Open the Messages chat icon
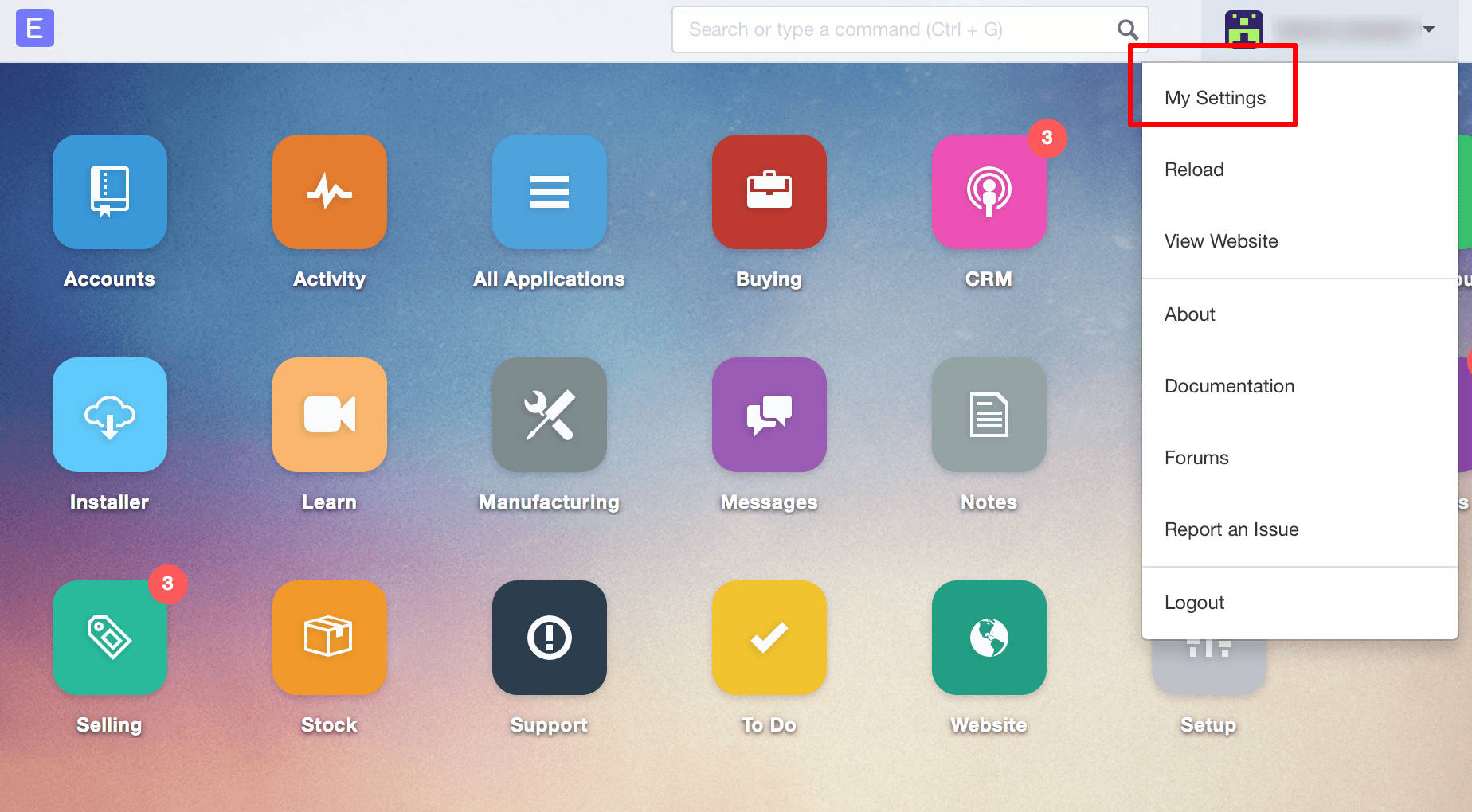 (x=769, y=415)
